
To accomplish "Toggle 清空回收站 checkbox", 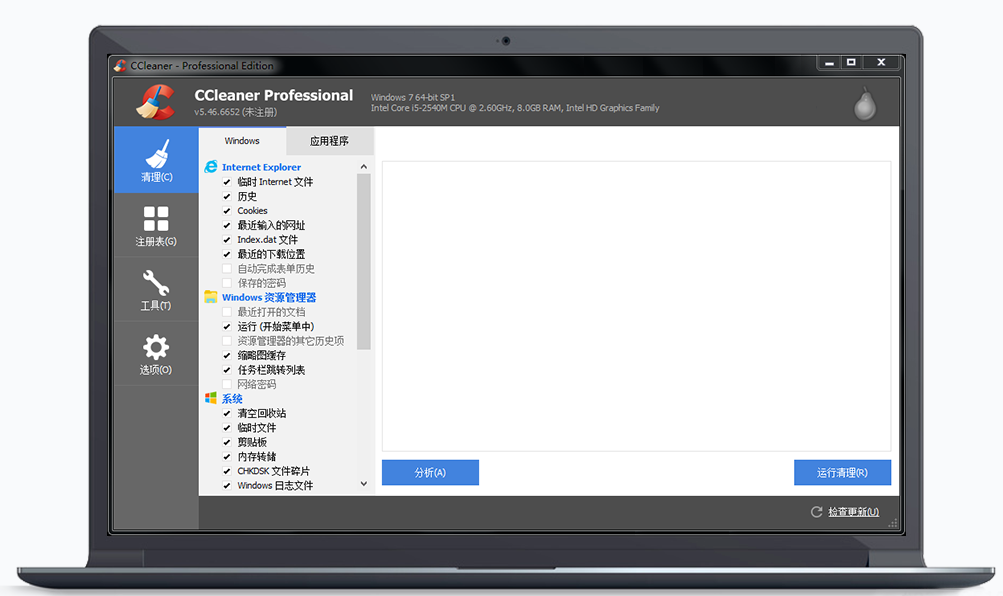I will click(226, 413).
